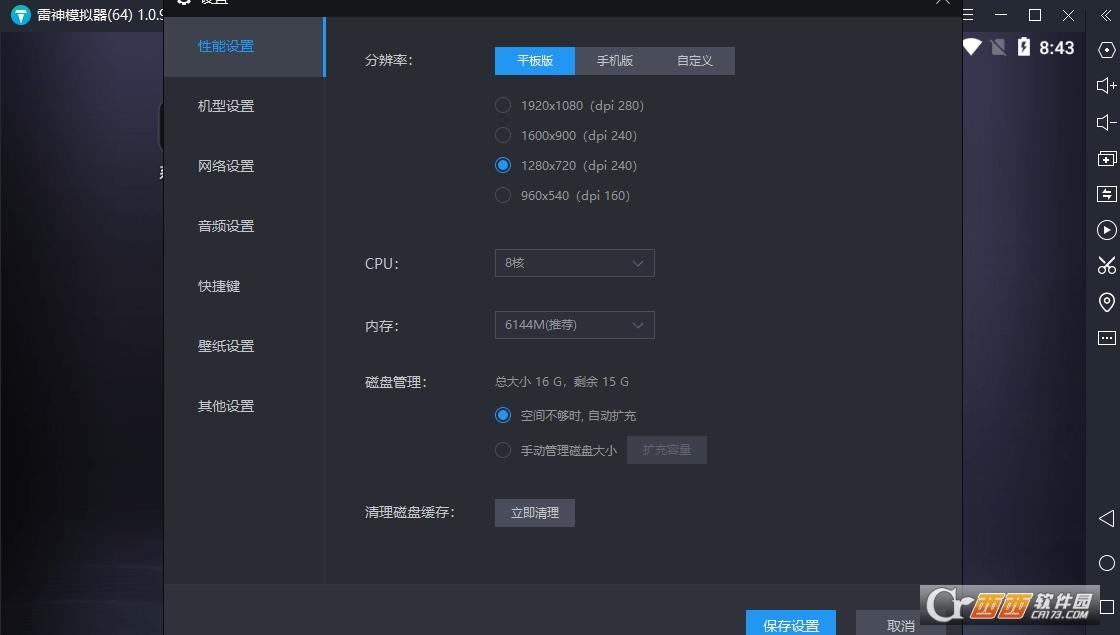1120x635 pixels.
Task: Click the volume down icon in sidebar
Action: pos(1106,123)
